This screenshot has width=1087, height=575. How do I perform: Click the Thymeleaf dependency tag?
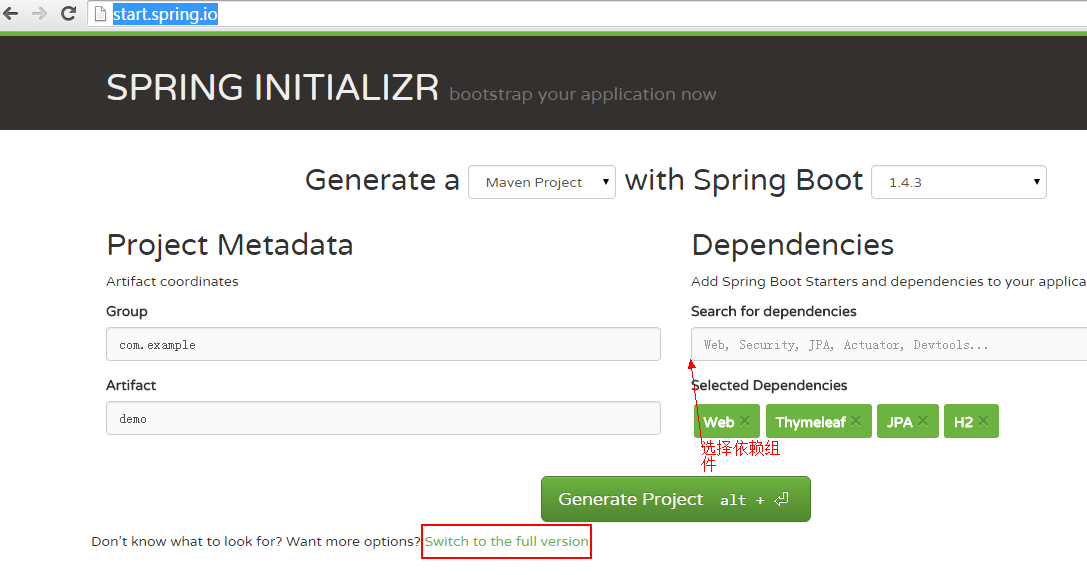point(819,421)
